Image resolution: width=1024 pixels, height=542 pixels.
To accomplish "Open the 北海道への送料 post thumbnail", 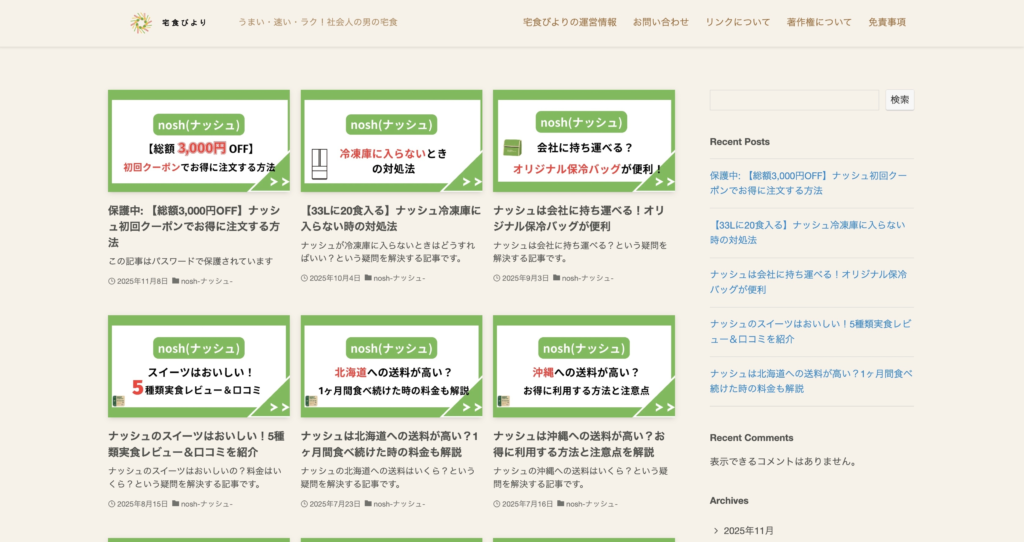I will (x=391, y=366).
